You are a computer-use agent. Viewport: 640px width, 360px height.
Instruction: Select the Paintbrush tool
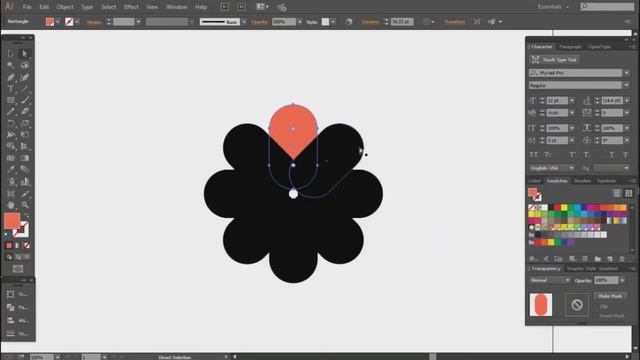(x=24, y=100)
